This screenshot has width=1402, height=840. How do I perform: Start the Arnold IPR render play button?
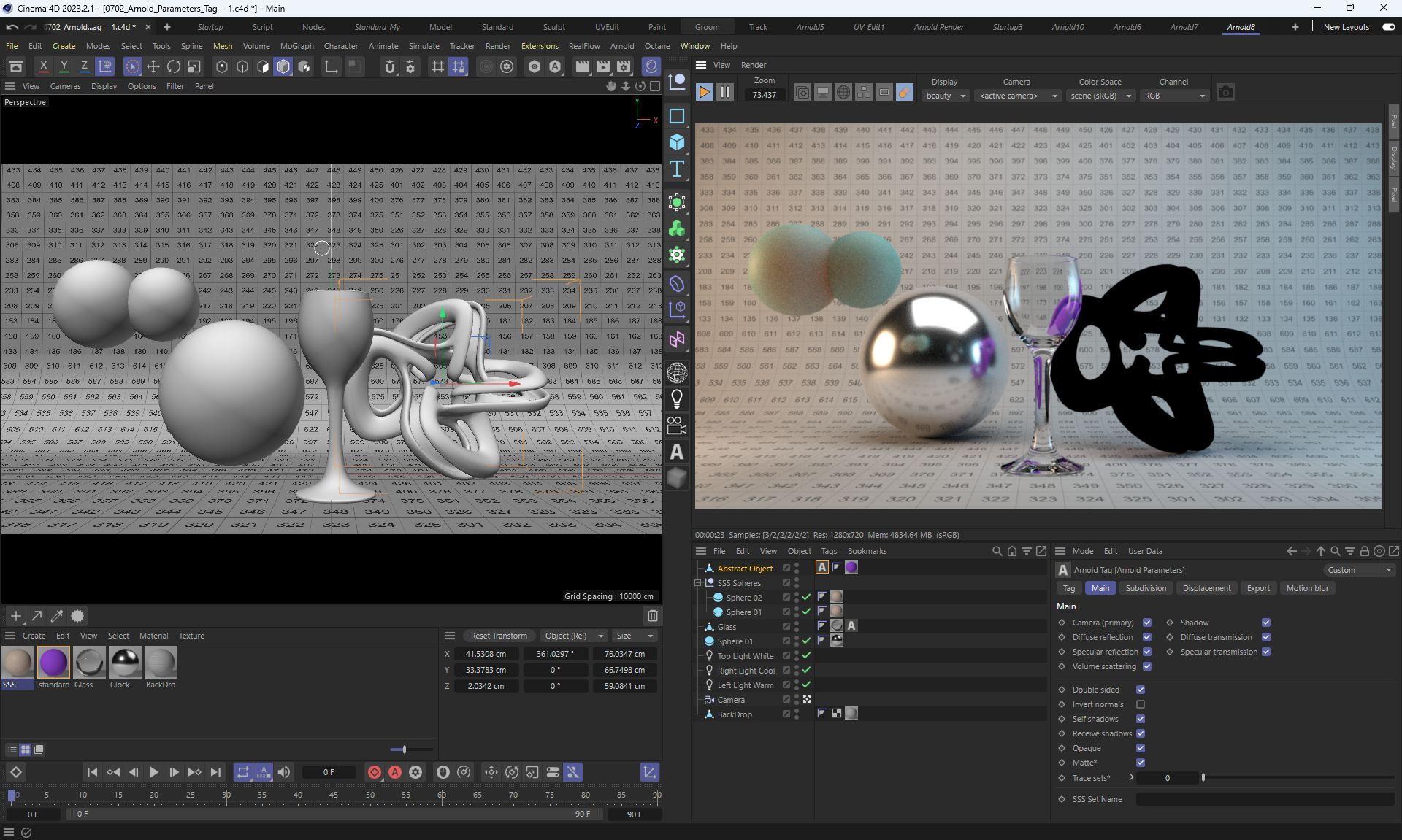pos(705,93)
